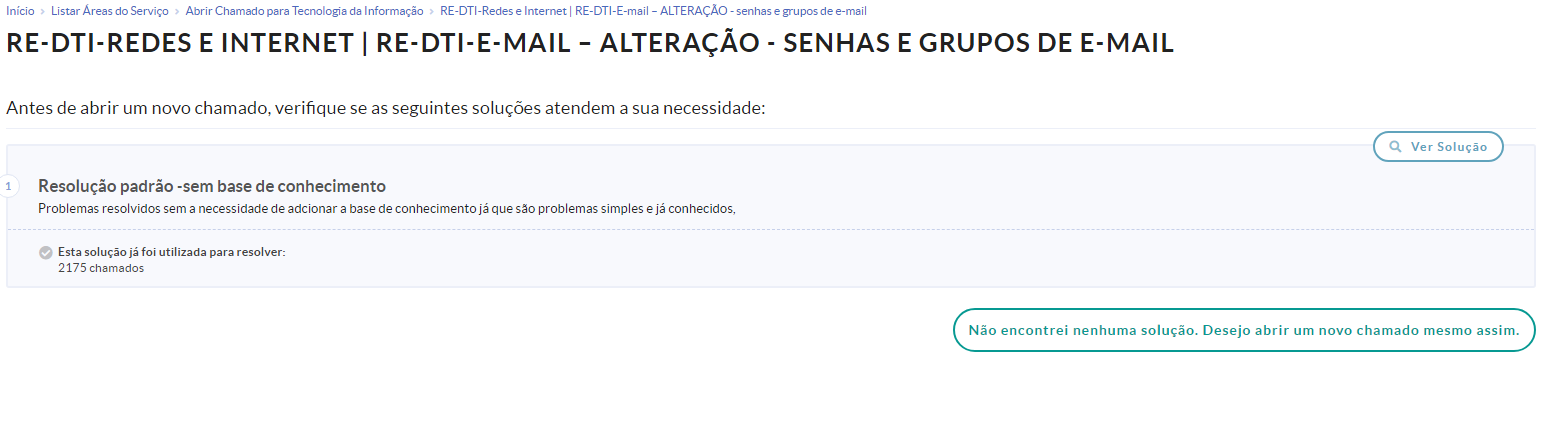Open Listar Áreas do Serviço breadcrumb
The image size is (1548, 422).
pyautogui.click(x=110, y=11)
